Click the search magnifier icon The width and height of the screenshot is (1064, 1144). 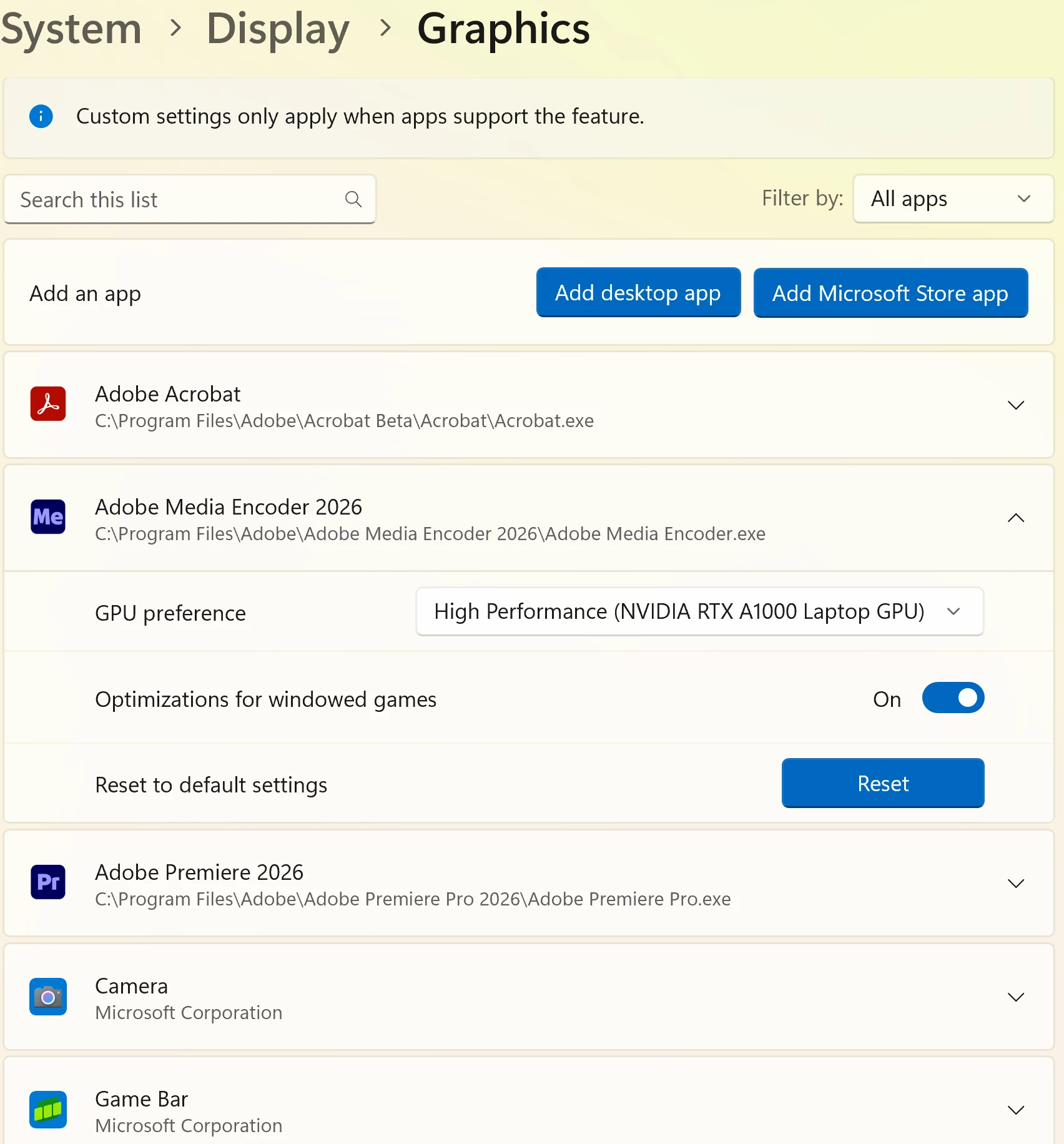[353, 199]
